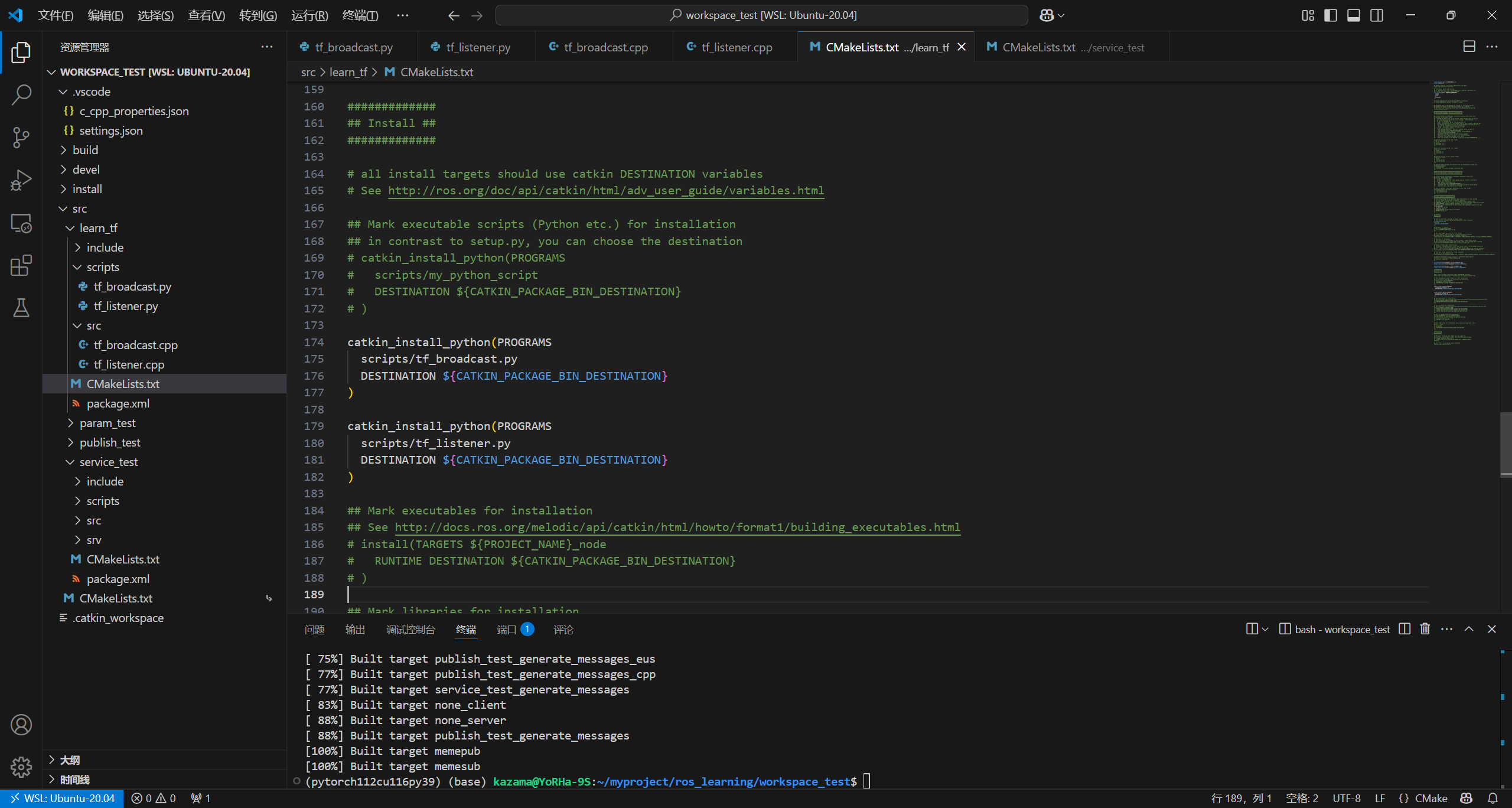Toggle primary side bar visibility
This screenshot has height=808, width=1512.
tap(1330, 15)
